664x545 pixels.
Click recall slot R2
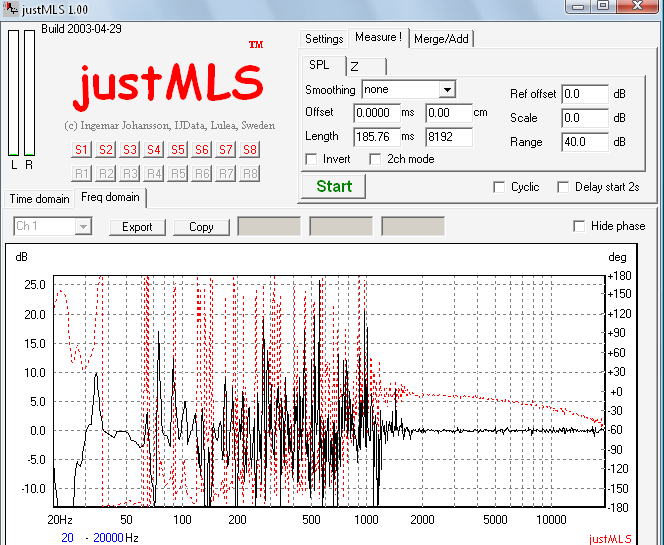point(105,174)
